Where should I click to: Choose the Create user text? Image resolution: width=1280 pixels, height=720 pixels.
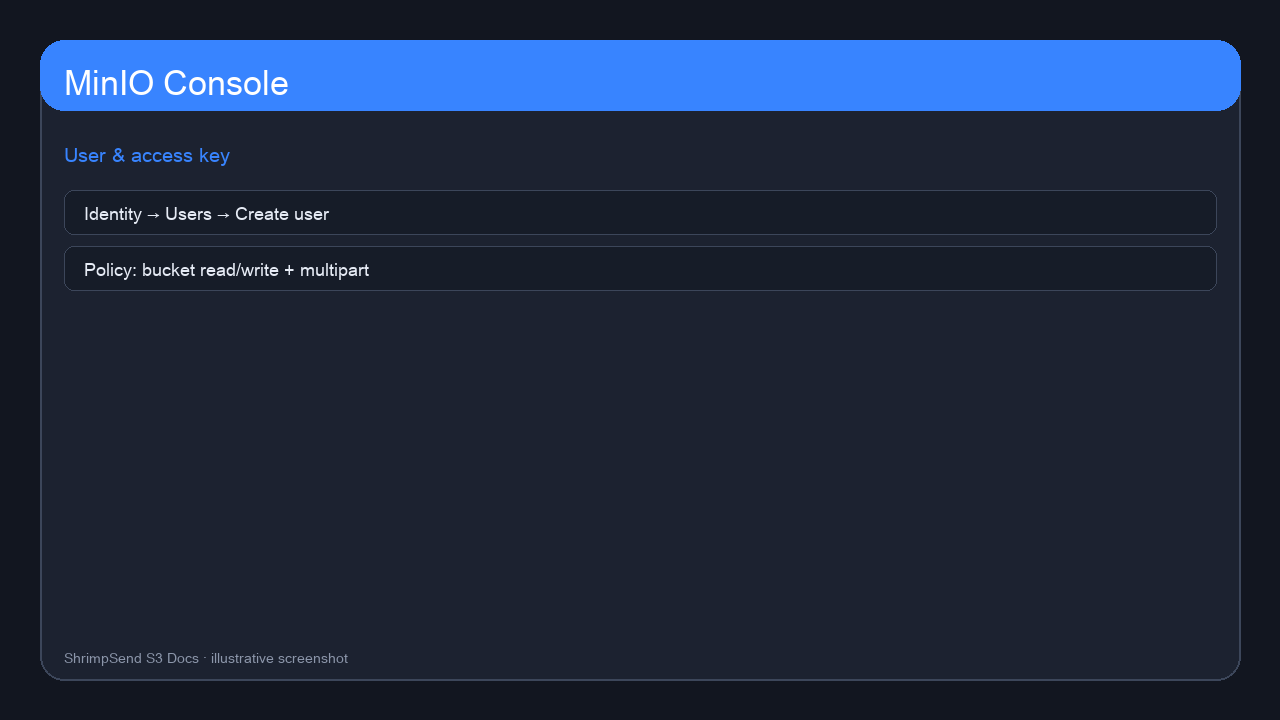tap(282, 214)
